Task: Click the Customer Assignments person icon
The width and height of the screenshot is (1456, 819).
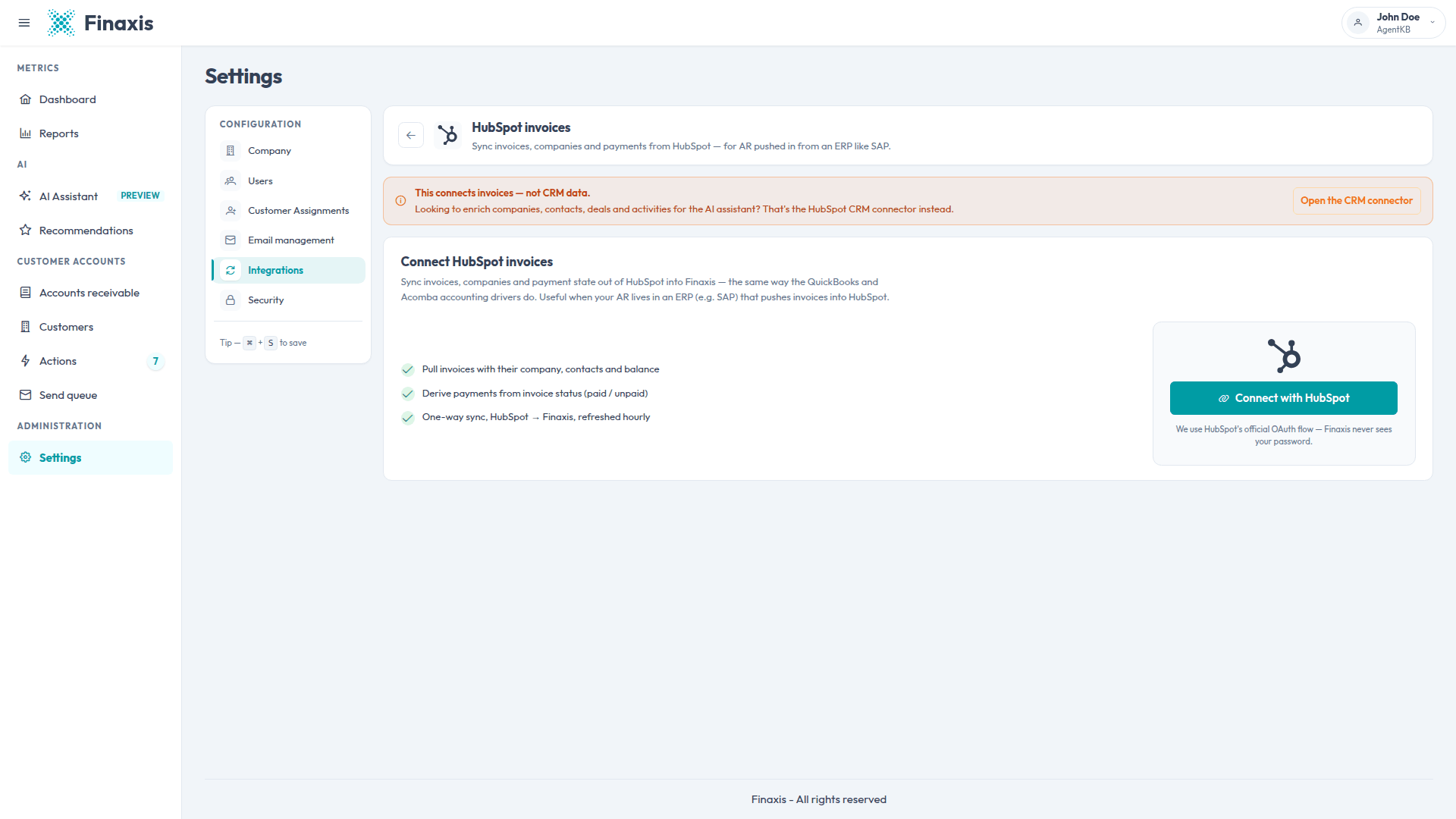Action: pyautogui.click(x=231, y=210)
